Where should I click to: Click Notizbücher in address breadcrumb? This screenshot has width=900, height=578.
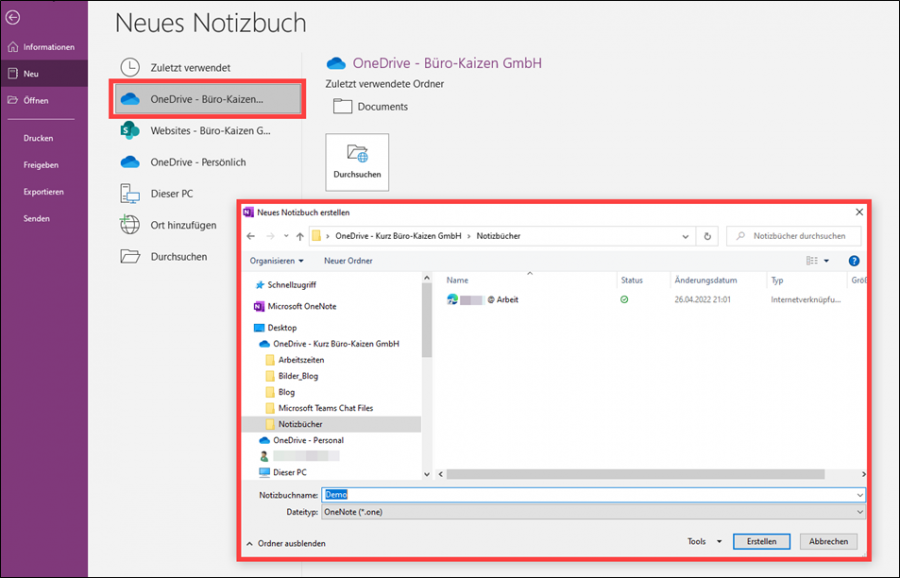tap(498, 236)
